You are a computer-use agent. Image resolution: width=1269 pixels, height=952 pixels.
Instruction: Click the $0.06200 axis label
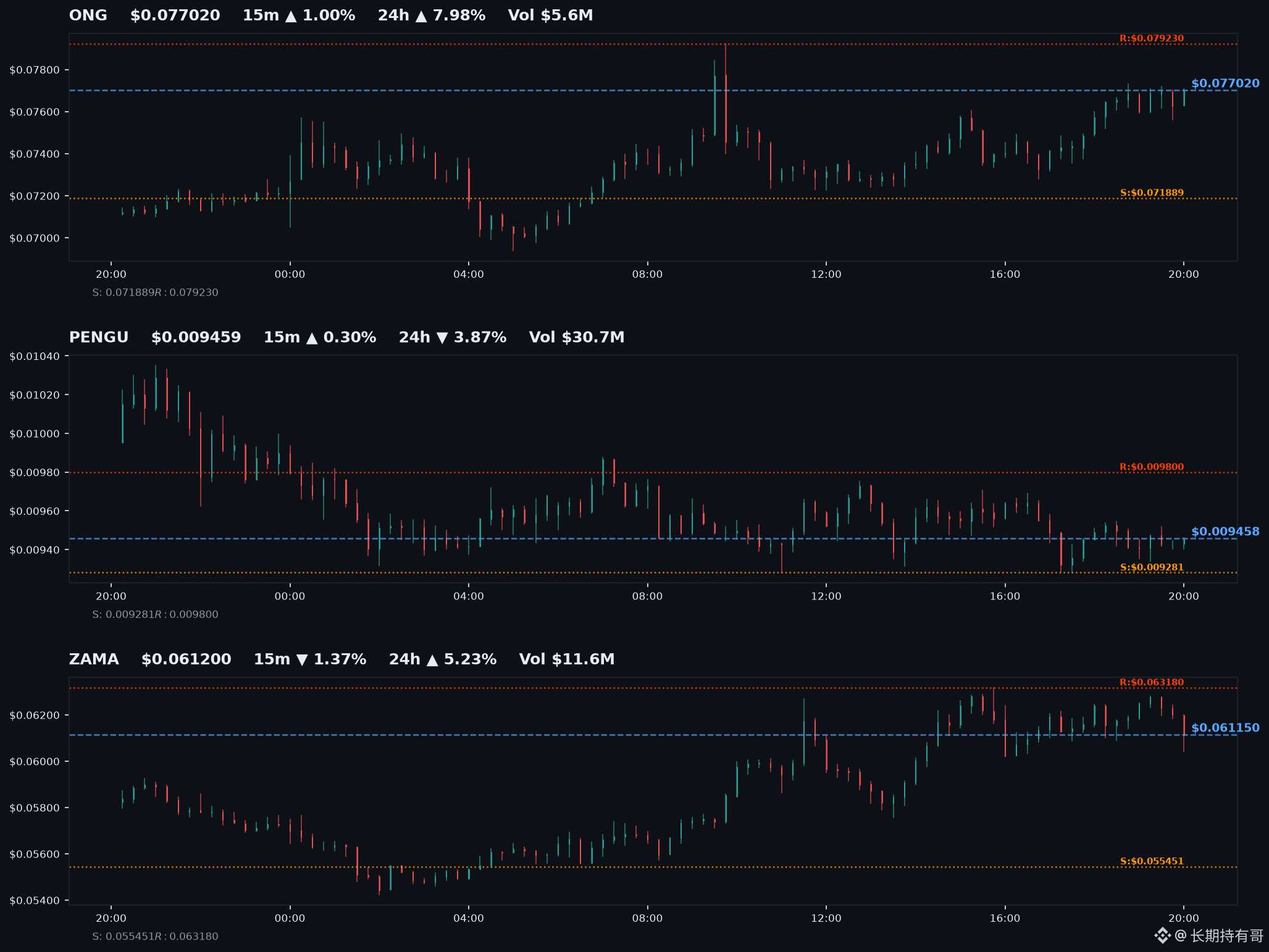35,716
